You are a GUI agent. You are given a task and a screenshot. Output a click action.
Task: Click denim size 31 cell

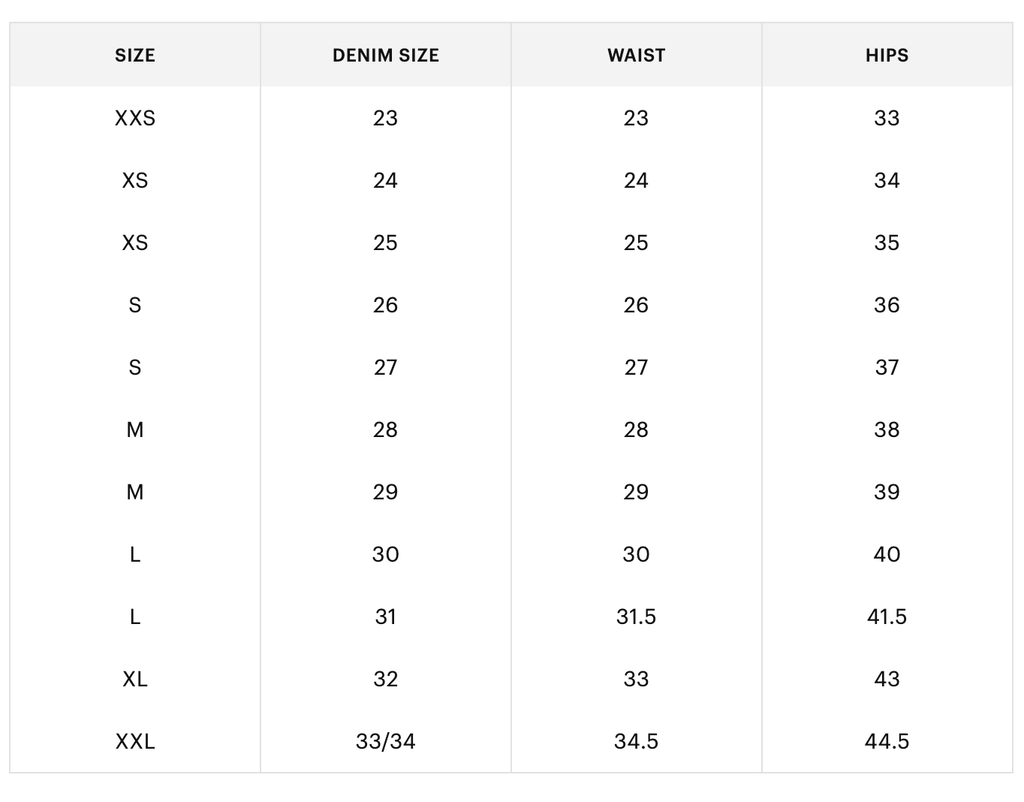(385, 617)
